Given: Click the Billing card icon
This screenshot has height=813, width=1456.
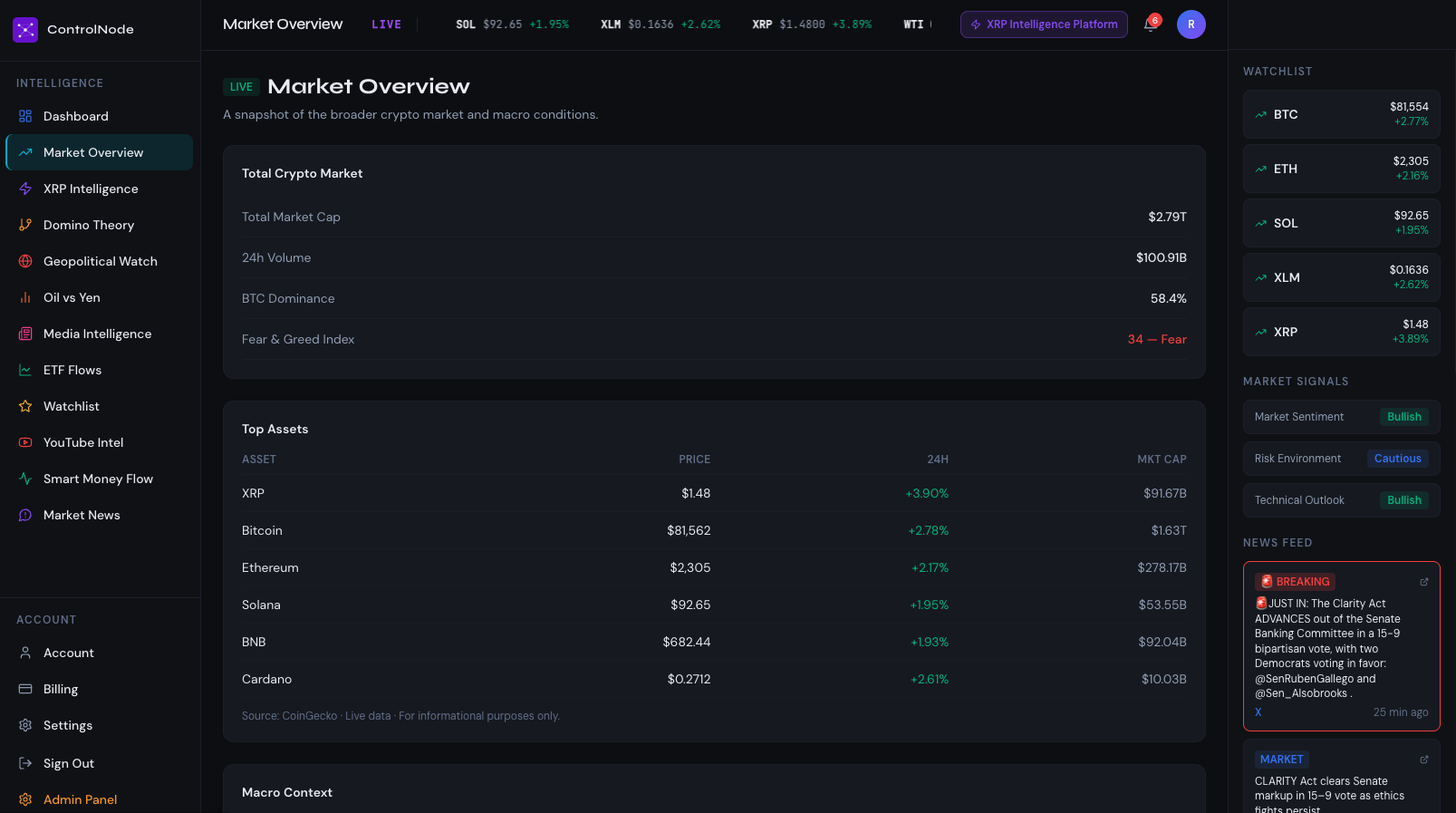Looking at the screenshot, I should tap(25, 689).
